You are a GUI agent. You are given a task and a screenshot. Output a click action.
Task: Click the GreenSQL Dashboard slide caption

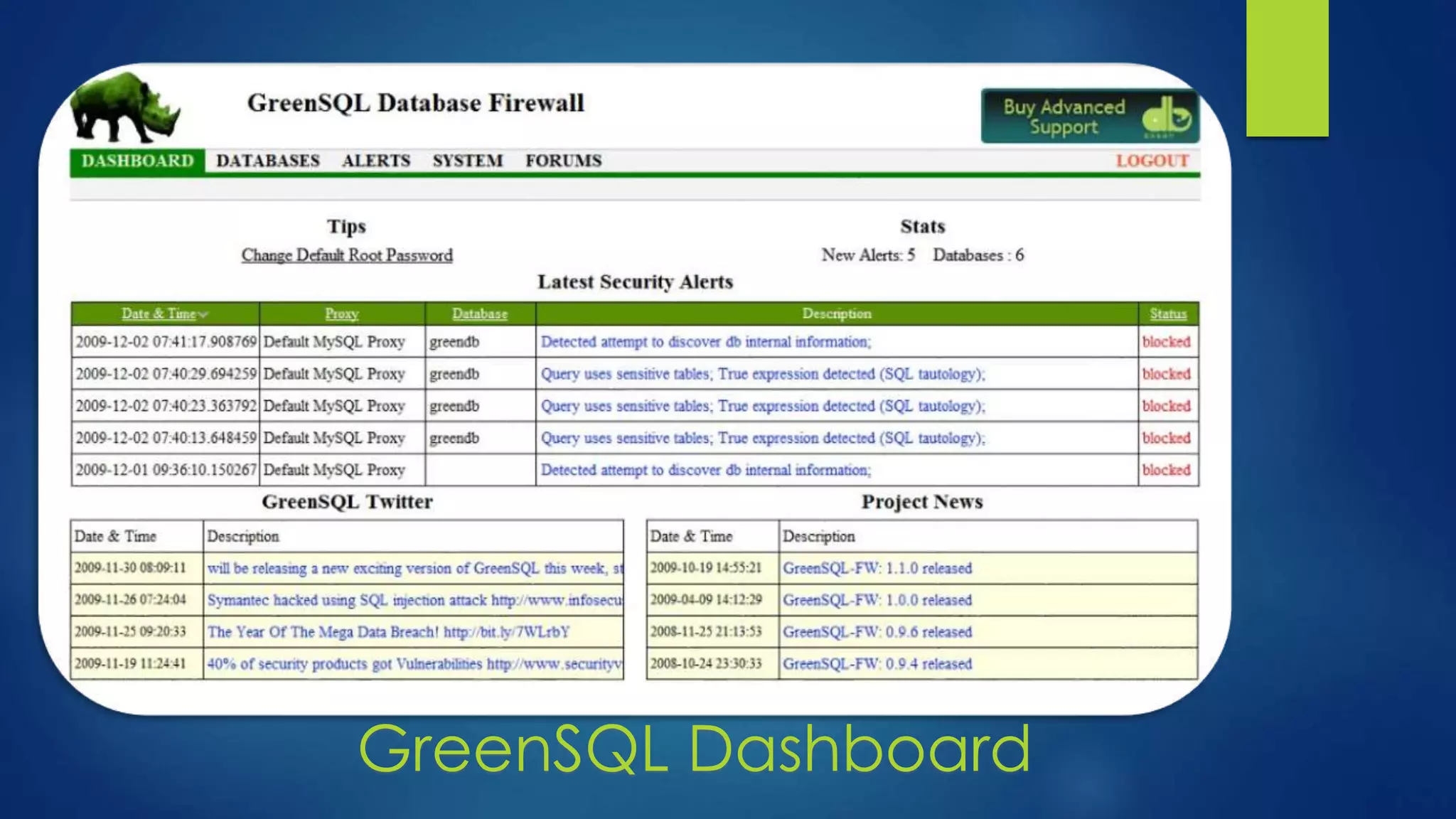click(x=695, y=748)
